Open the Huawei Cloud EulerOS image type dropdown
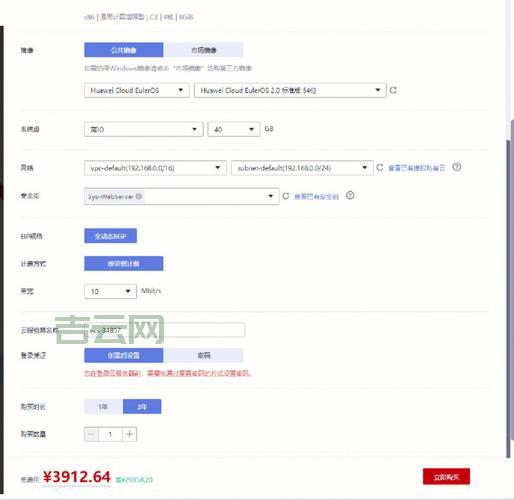This screenshot has width=514, height=500. point(137,90)
